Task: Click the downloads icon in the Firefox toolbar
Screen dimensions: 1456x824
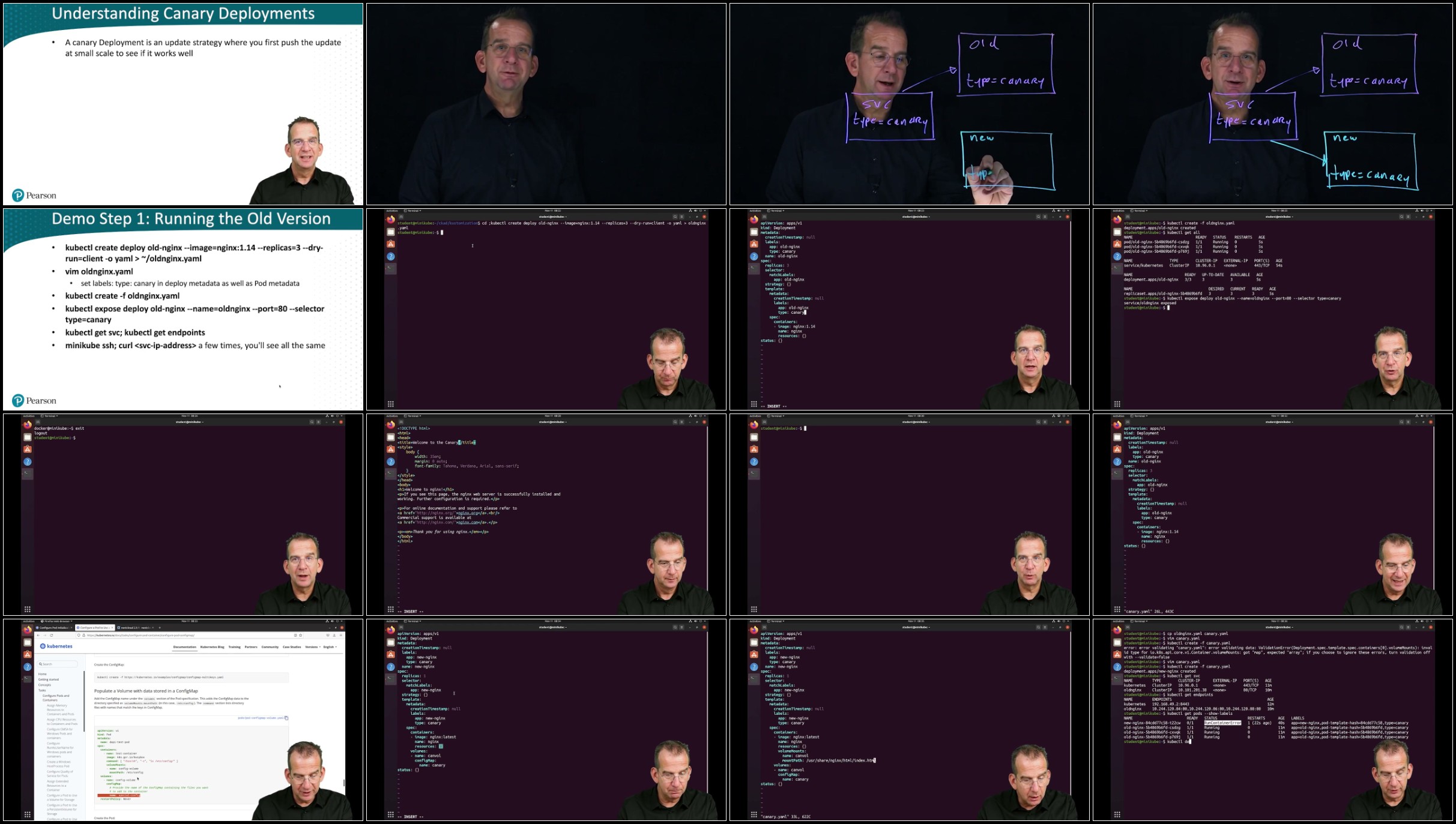Action: pyautogui.click(x=334, y=635)
